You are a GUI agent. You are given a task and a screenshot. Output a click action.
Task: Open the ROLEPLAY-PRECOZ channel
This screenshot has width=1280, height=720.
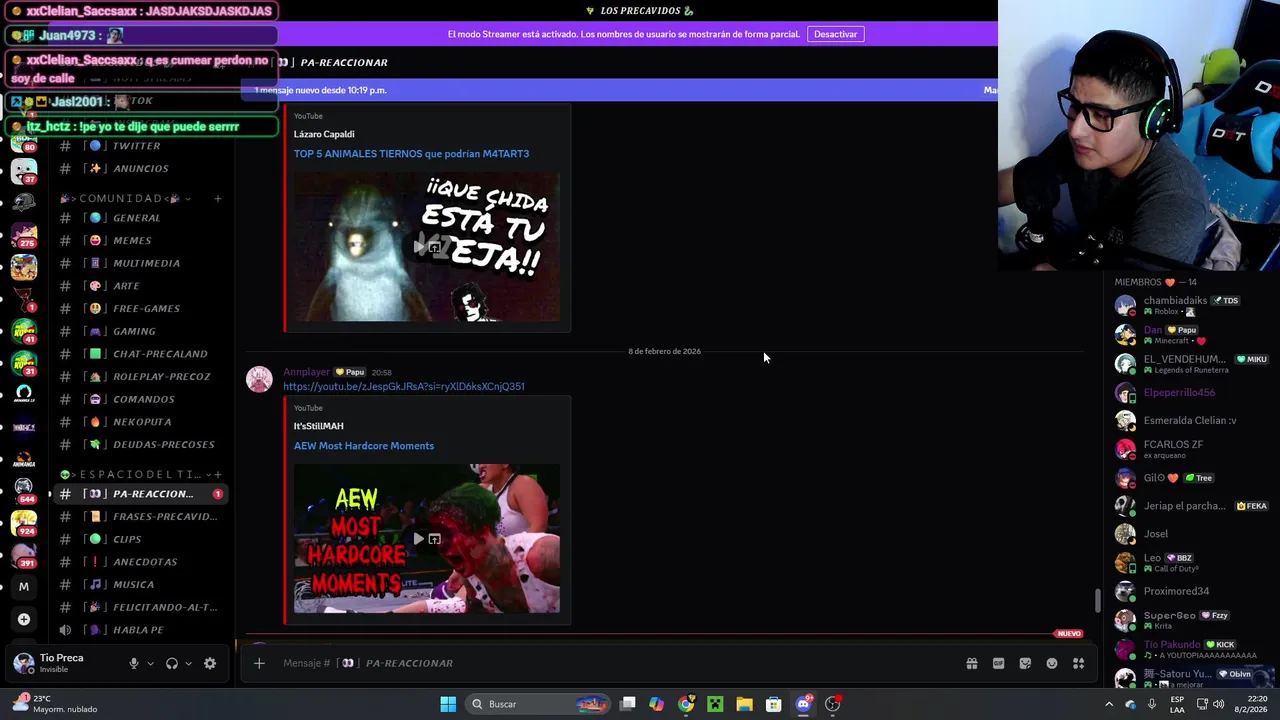(x=138, y=376)
